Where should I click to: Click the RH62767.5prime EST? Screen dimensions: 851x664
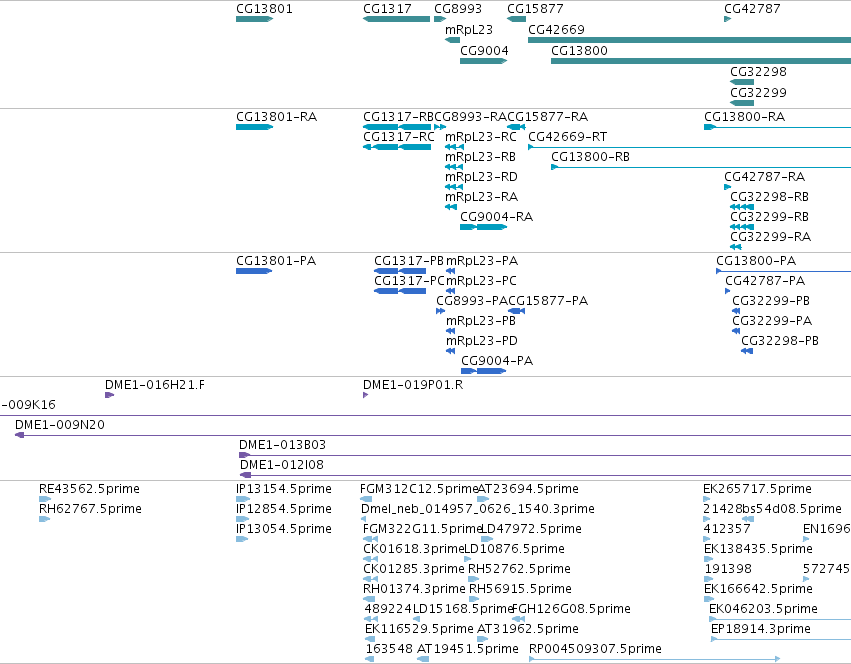[x=45, y=519]
